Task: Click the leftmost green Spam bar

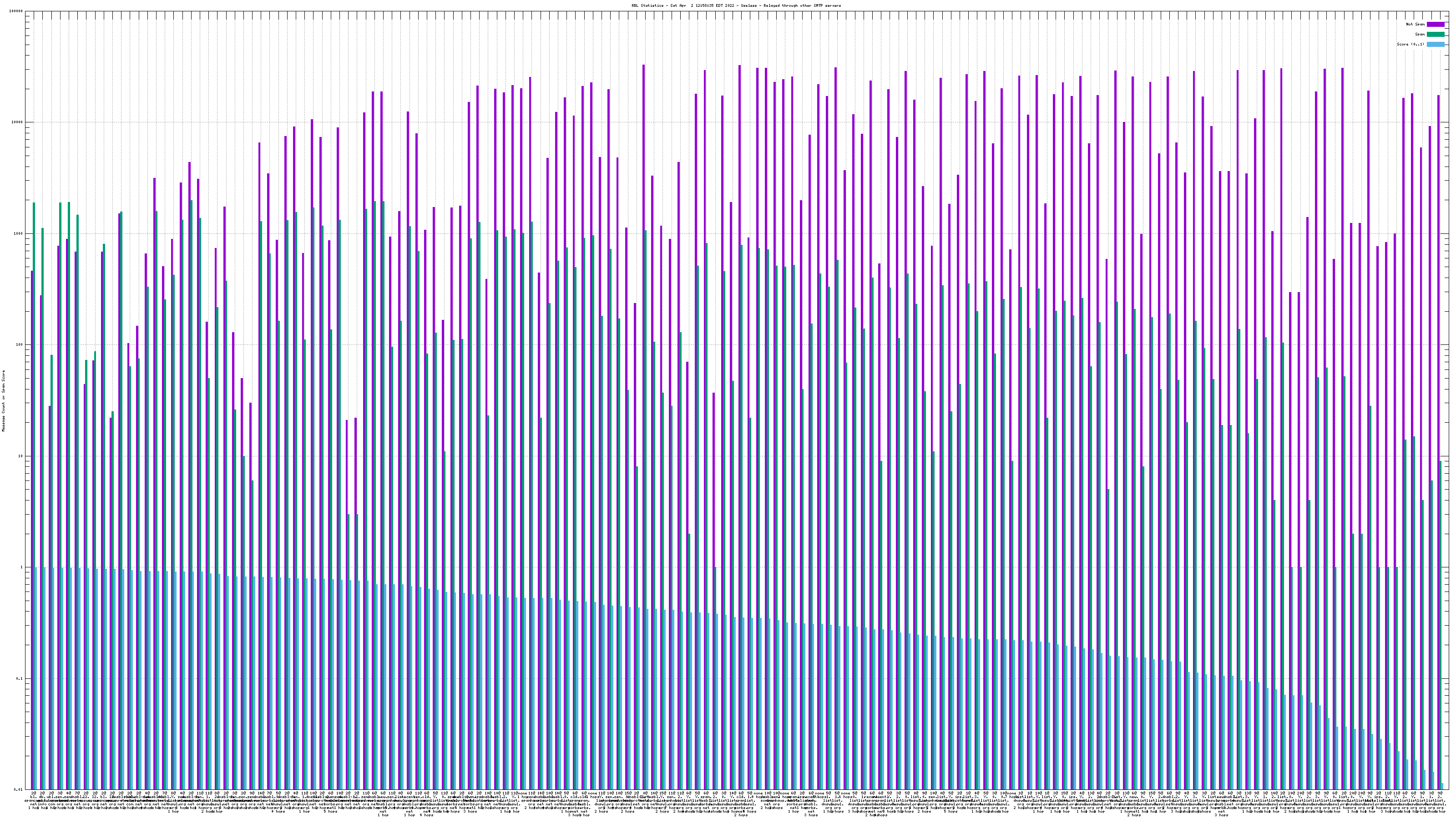Action: pos(34,452)
